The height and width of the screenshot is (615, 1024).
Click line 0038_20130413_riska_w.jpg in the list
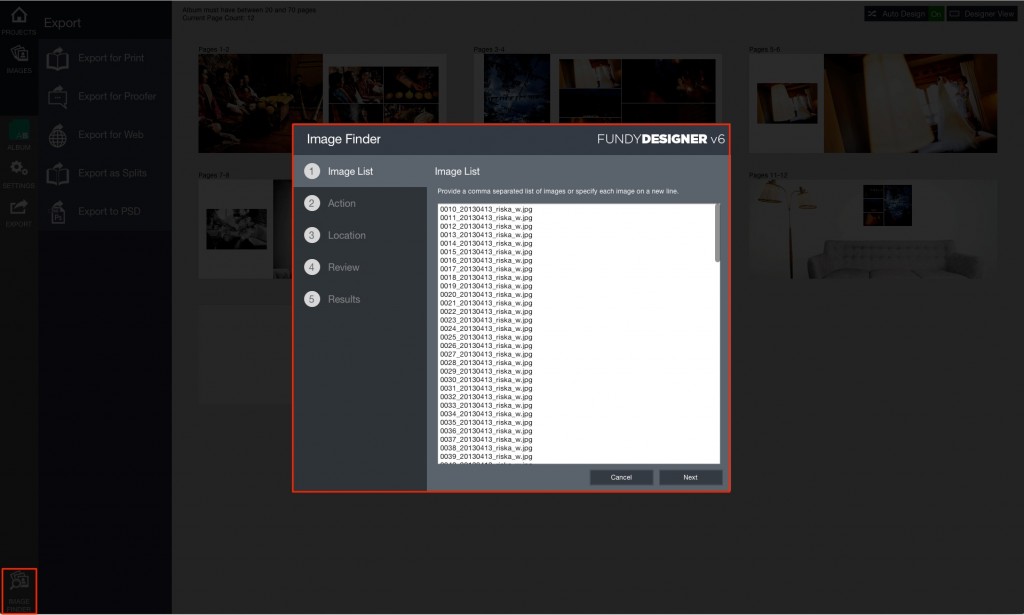coord(486,448)
